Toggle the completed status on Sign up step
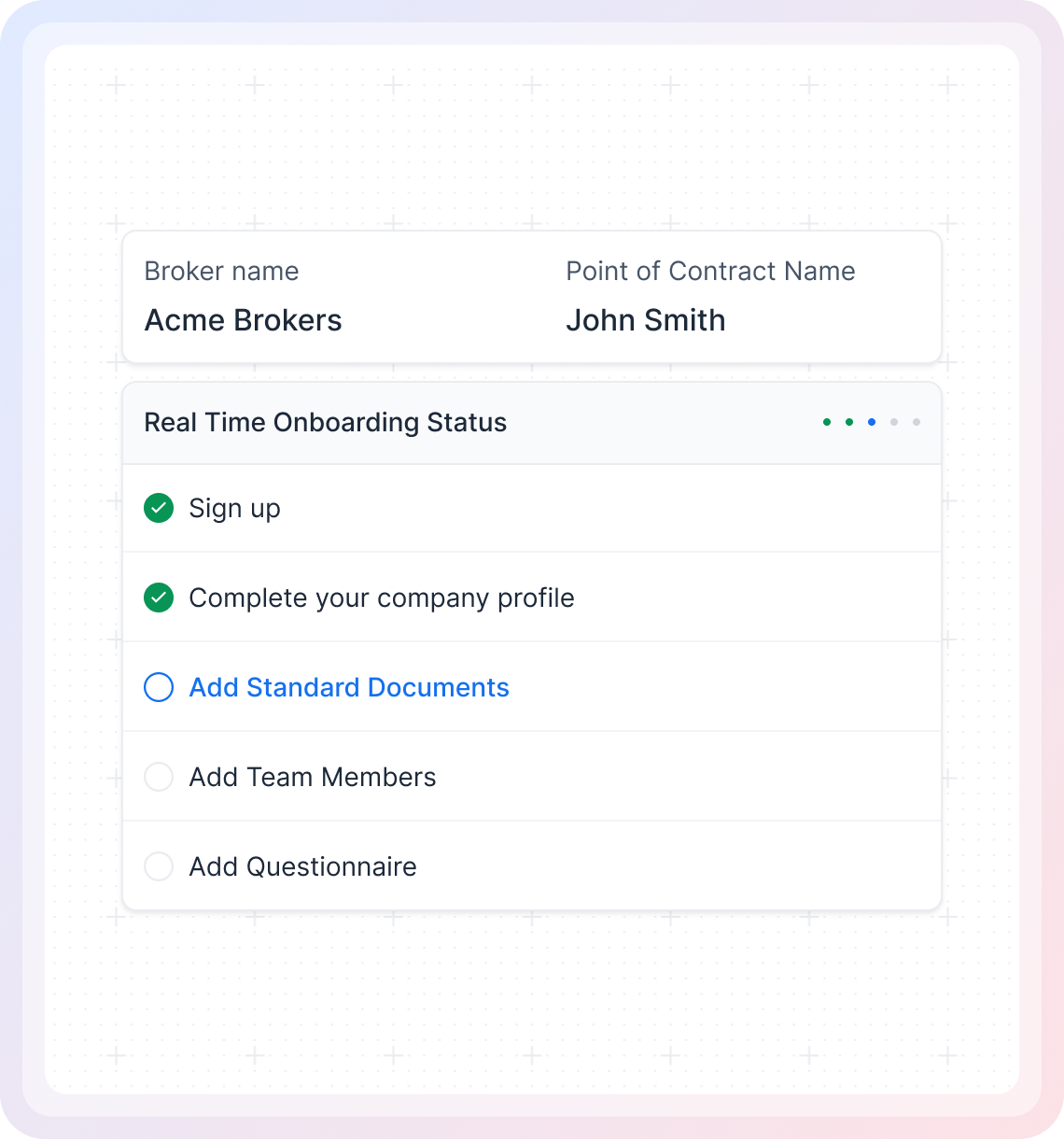1064x1139 pixels. [x=159, y=508]
